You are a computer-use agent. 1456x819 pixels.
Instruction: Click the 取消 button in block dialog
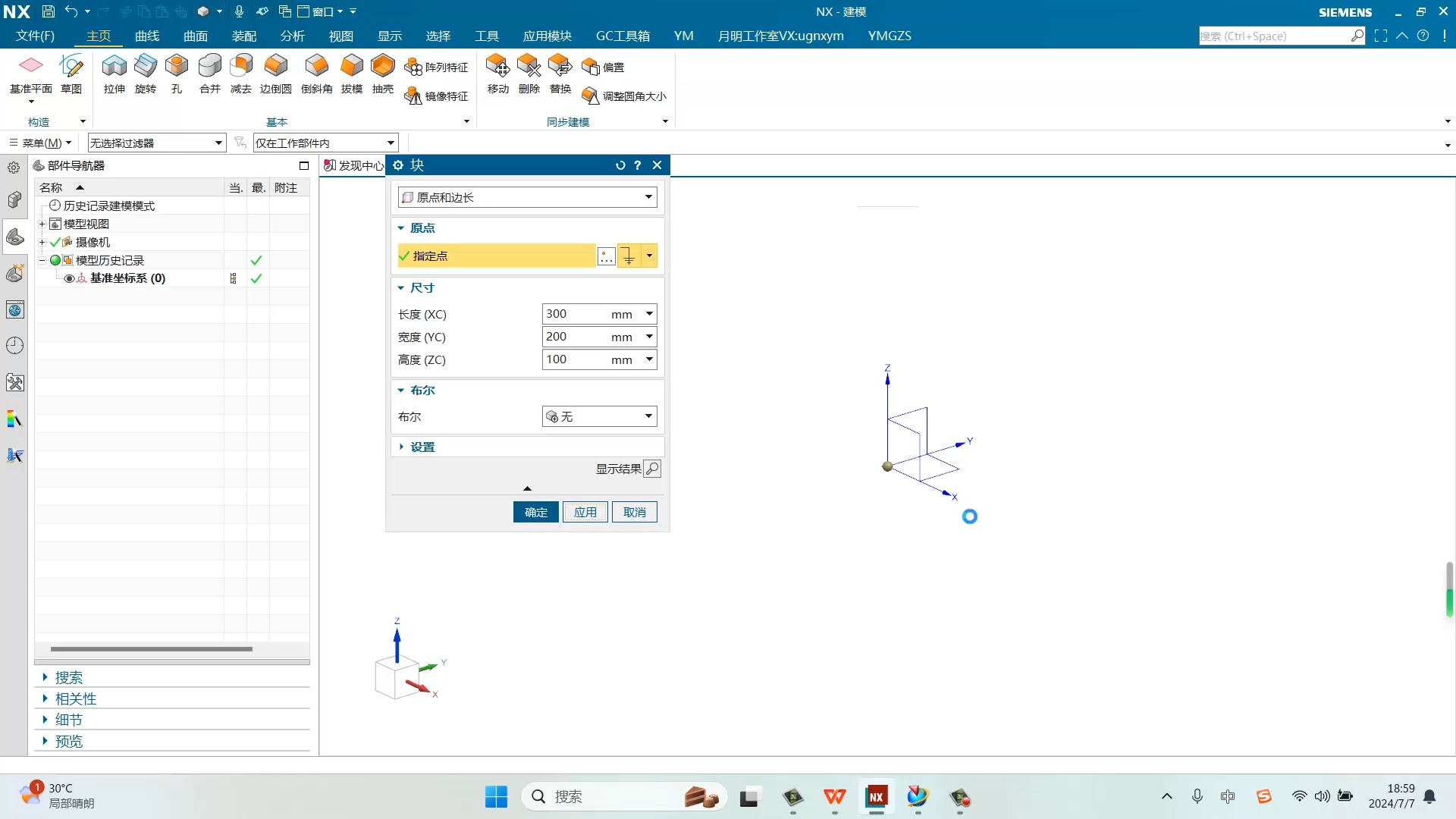coord(634,512)
